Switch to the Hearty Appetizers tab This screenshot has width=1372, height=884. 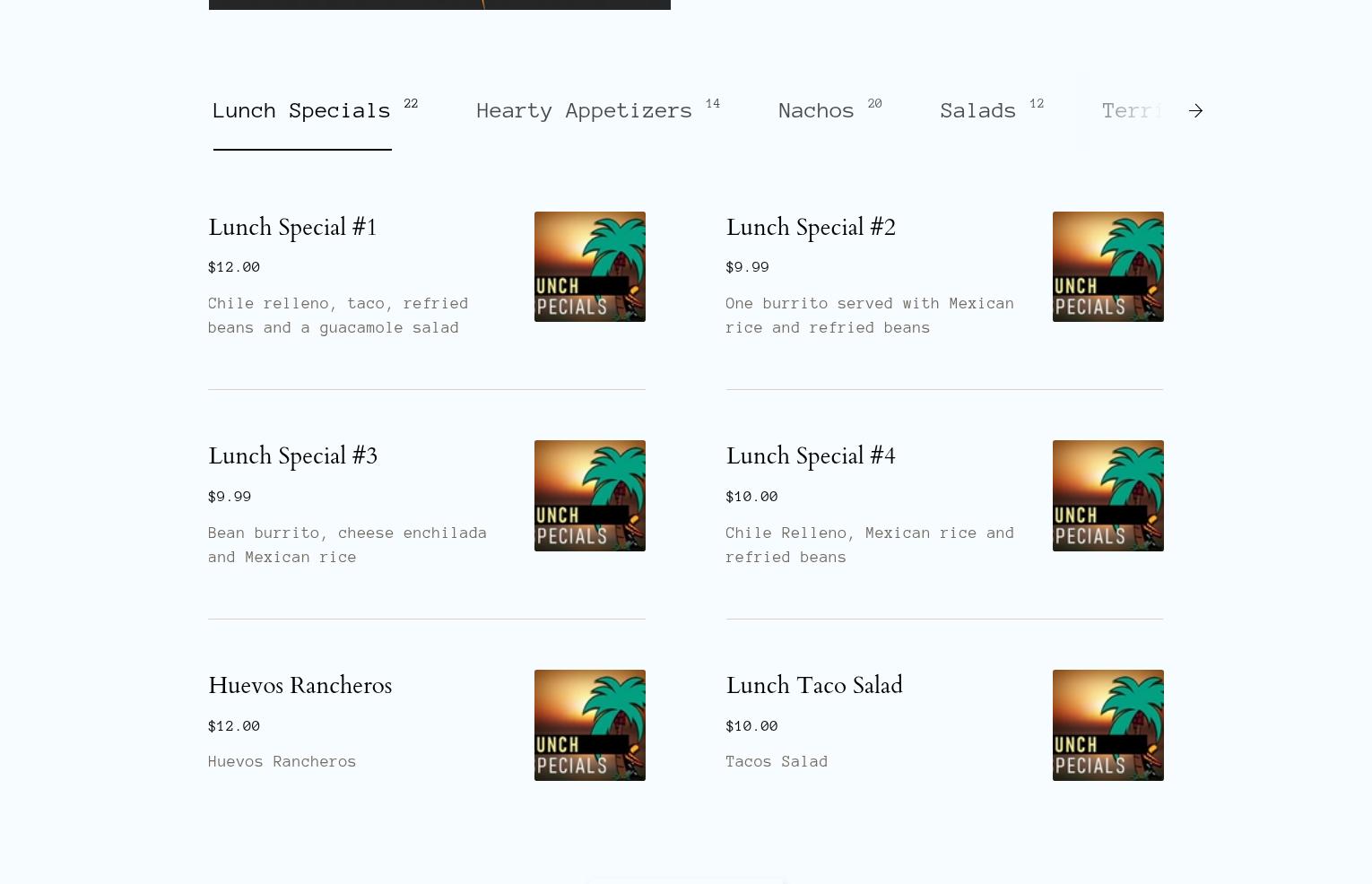coord(585,111)
